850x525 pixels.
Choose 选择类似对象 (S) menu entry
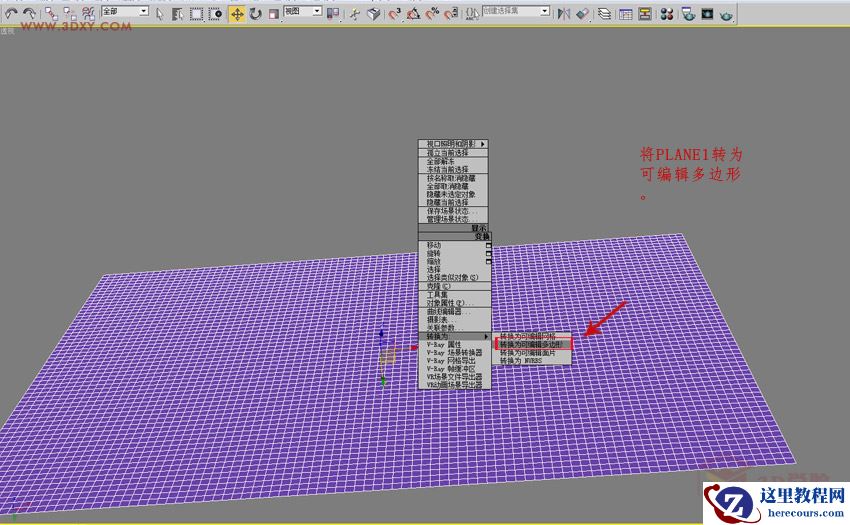tap(454, 278)
